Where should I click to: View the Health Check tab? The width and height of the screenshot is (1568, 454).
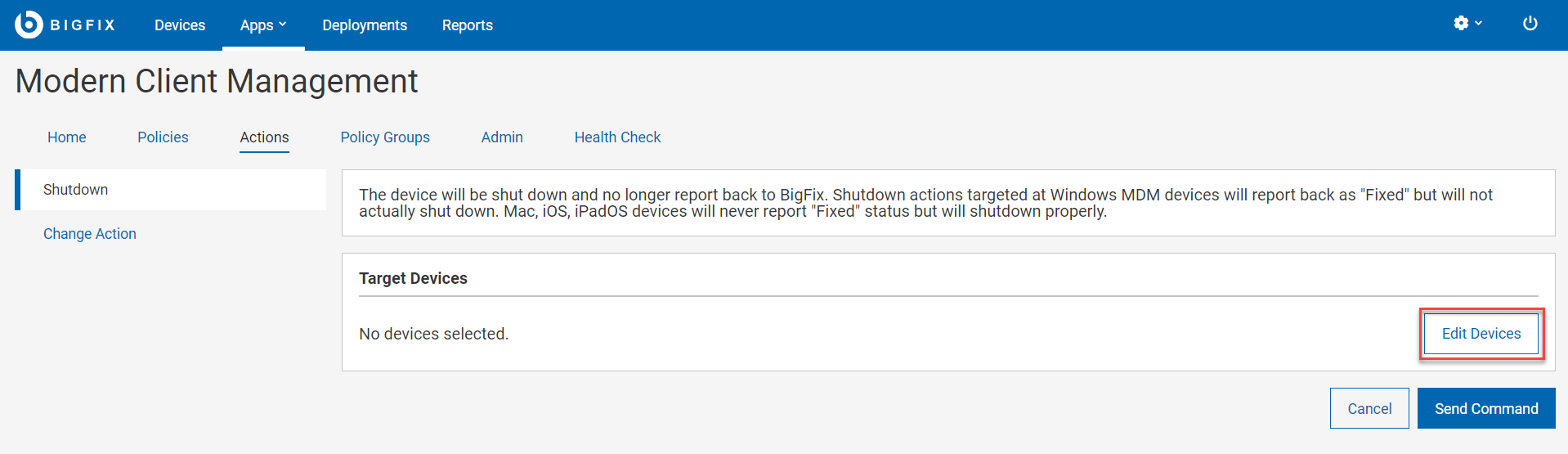617,137
